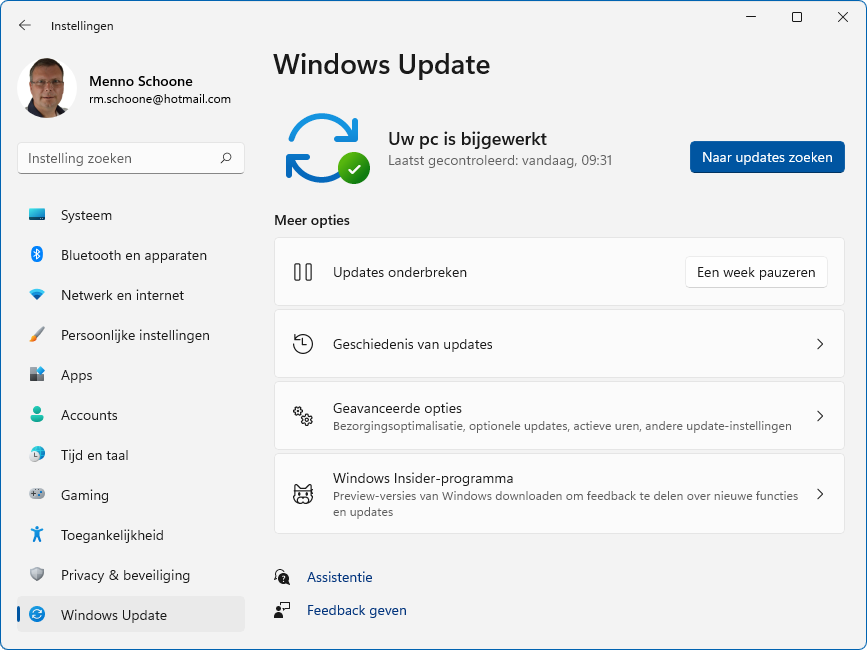Maximize the Instellingen window
This screenshot has width=867, height=650.
pyautogui.click(x=797, y=17)
